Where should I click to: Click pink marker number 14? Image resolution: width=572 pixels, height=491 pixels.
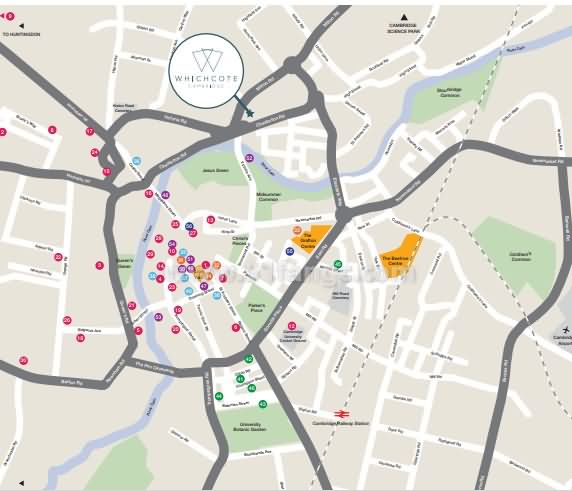(161, 266)
